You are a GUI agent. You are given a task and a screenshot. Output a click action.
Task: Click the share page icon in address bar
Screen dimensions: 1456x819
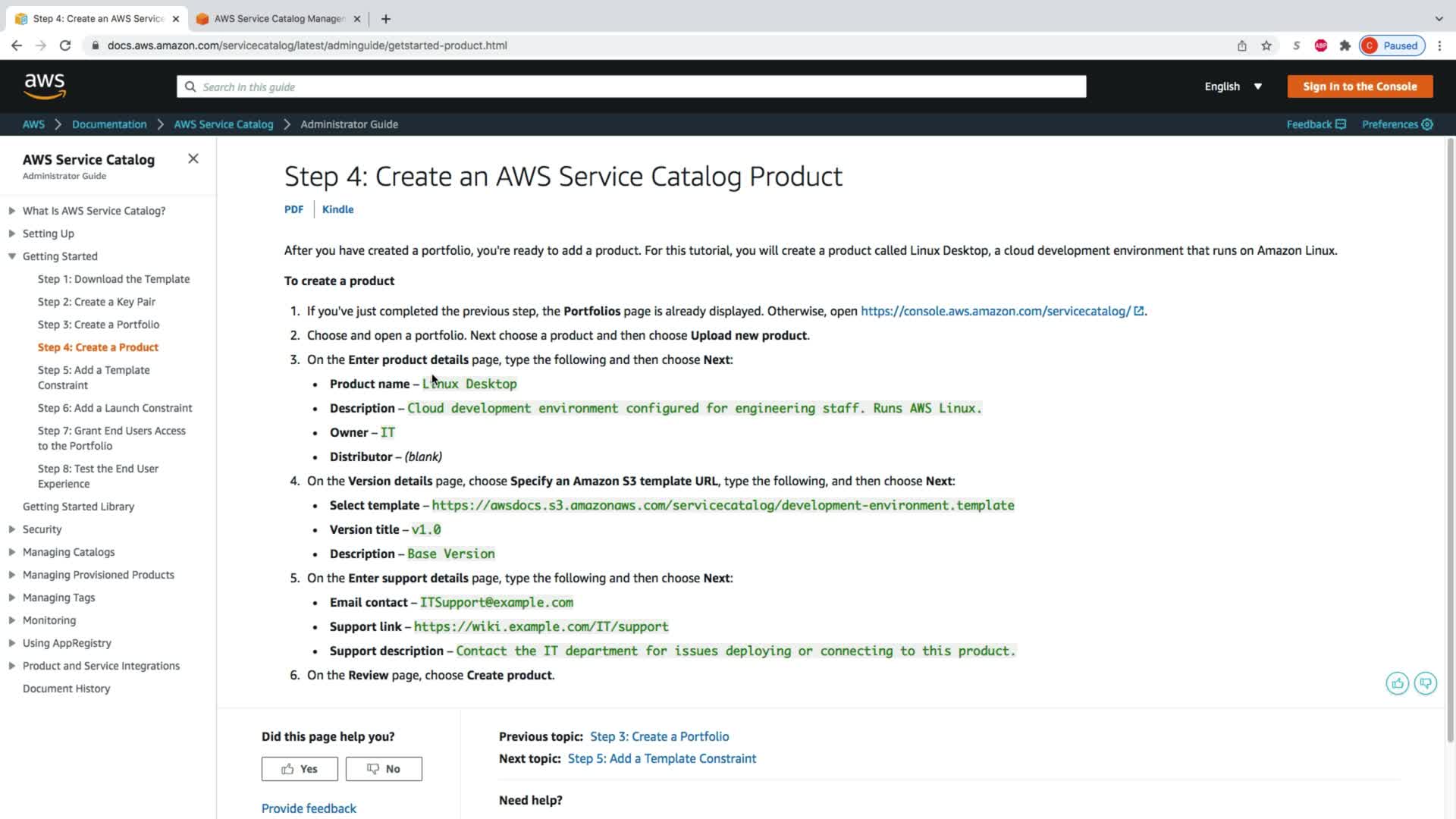coord(1242,45)
